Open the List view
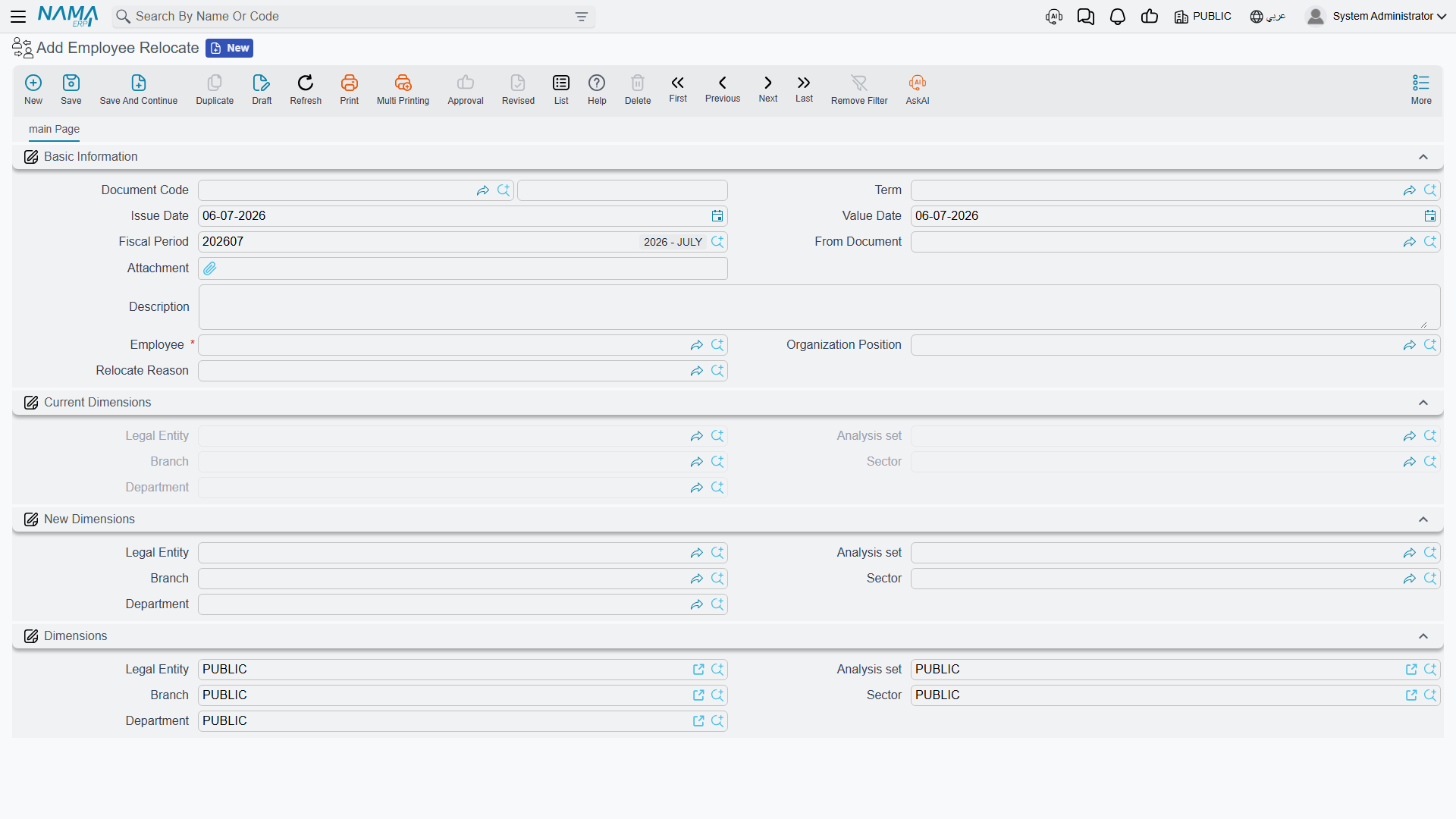 (x=561, y=89)
